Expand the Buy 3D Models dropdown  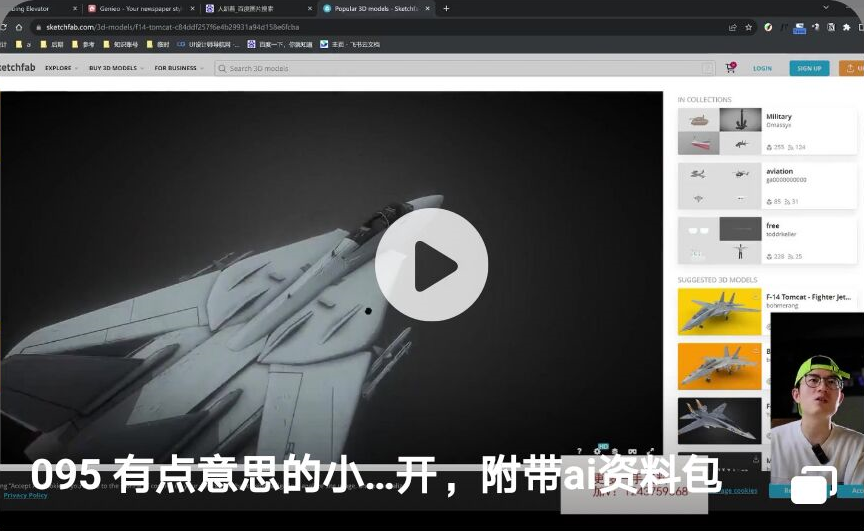point(115,68)
